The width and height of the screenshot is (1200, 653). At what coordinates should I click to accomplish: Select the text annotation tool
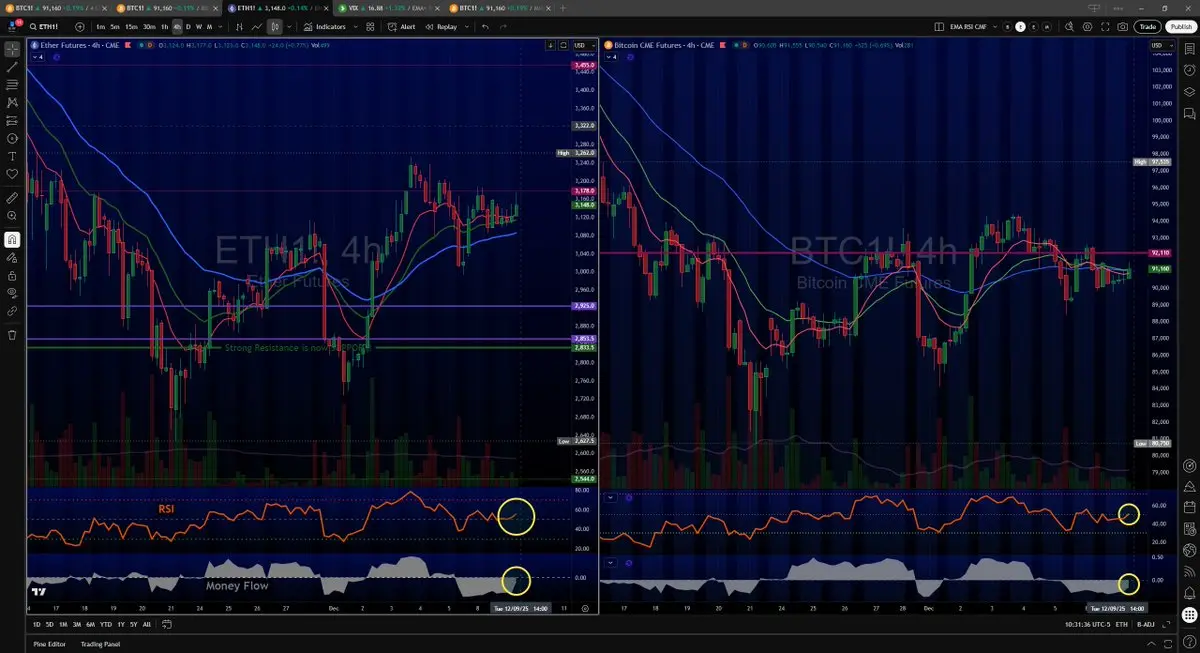pyautogui.click(x=12, y=156)
